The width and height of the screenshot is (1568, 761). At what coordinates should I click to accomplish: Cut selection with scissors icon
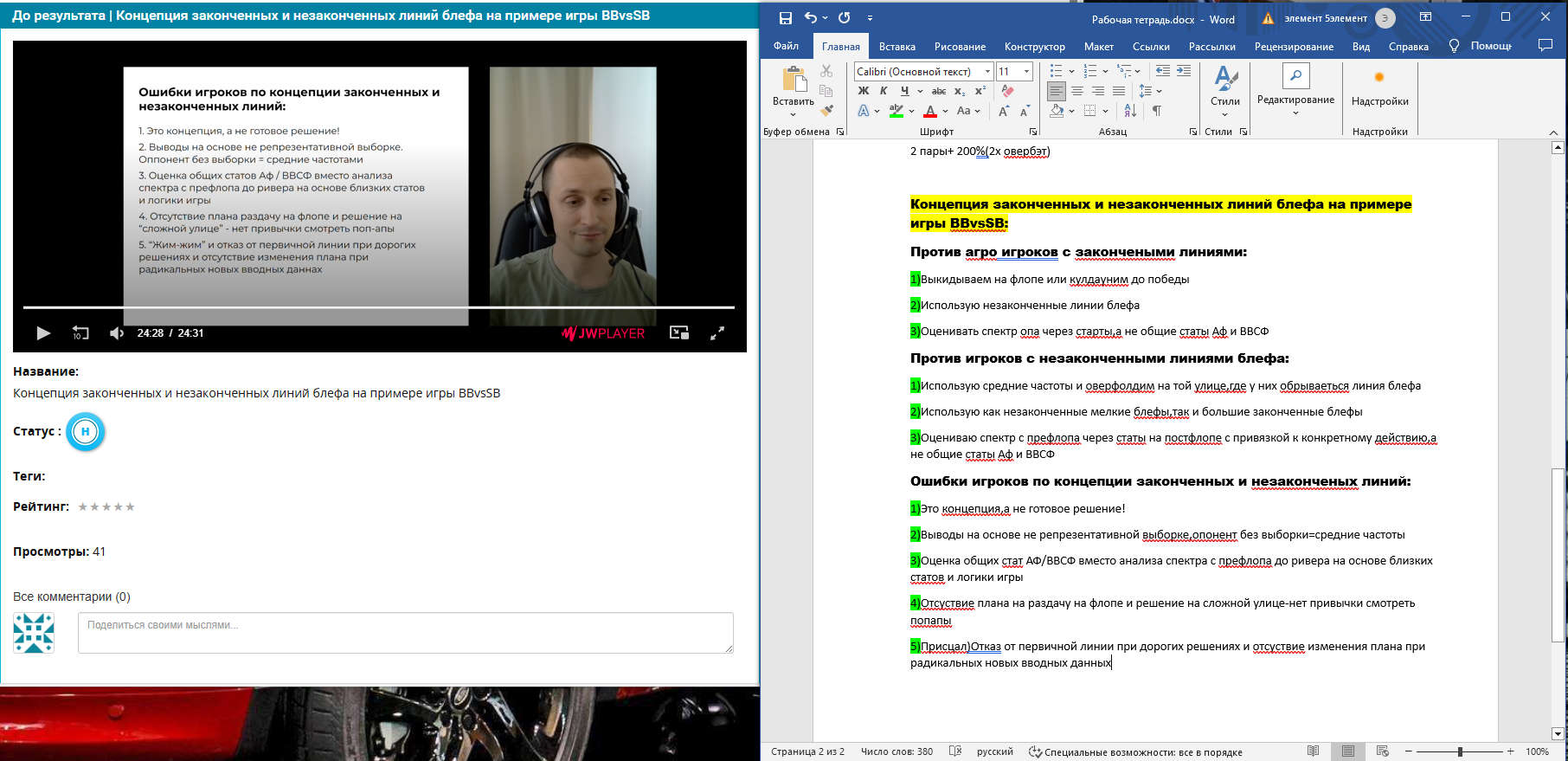(x=827, y=71)
